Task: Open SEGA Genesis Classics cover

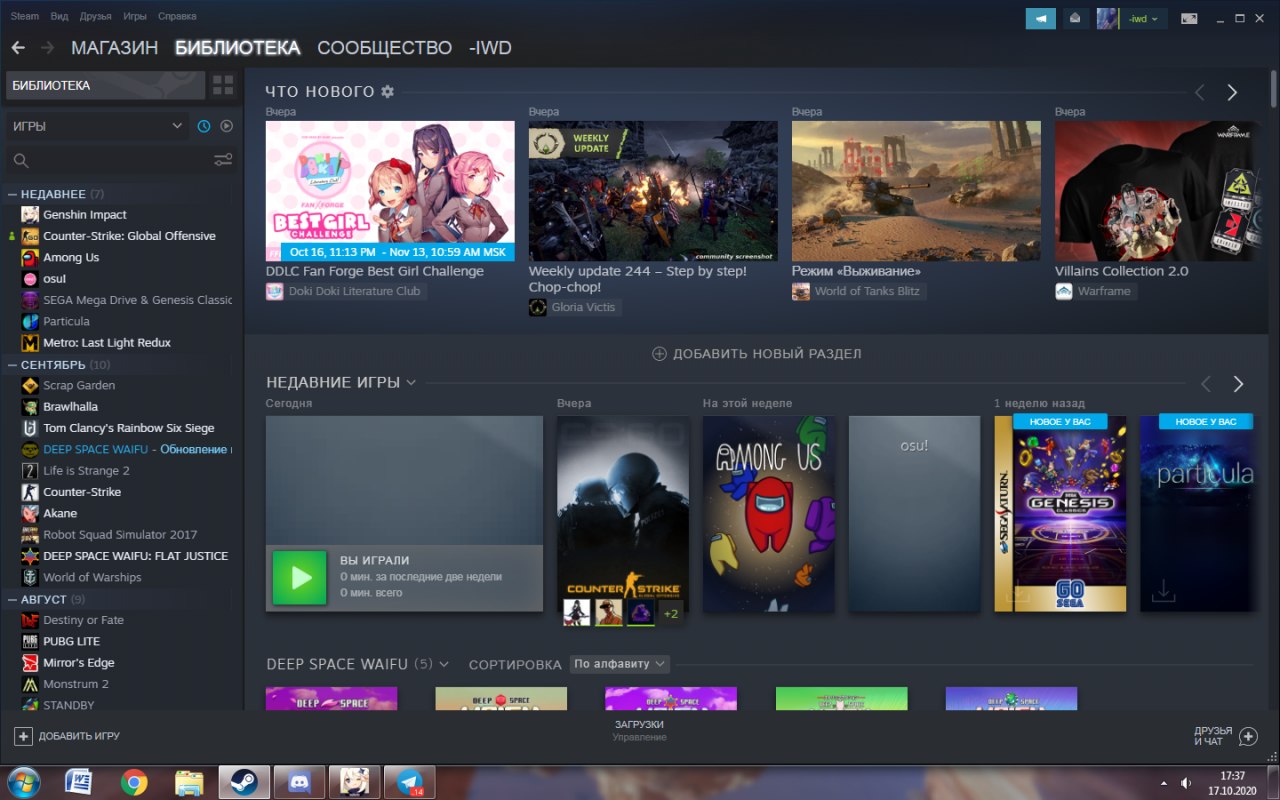Action: [1060, 514]
